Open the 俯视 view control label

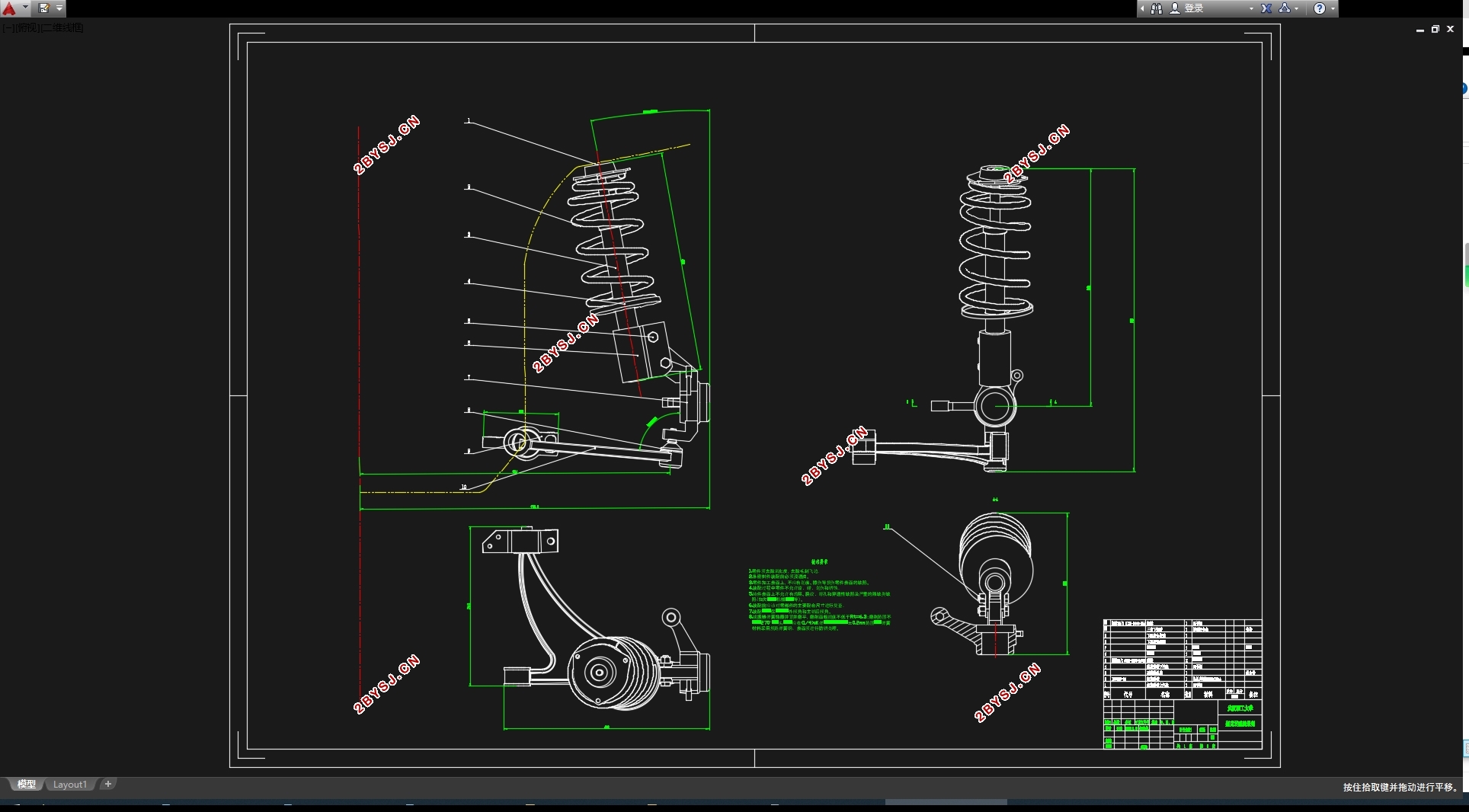click(x=27, y=27)
